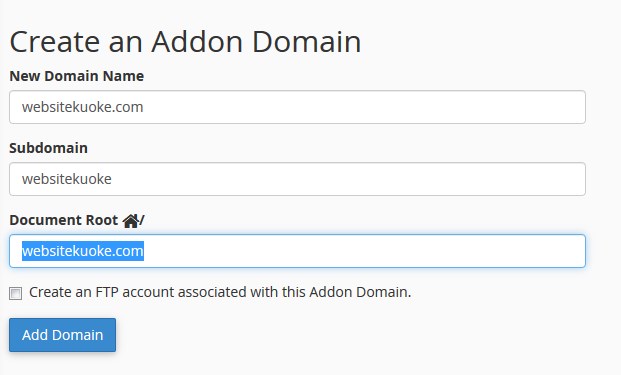
Task: Click the Document Root label text
Action: click(x=64, y=220)
